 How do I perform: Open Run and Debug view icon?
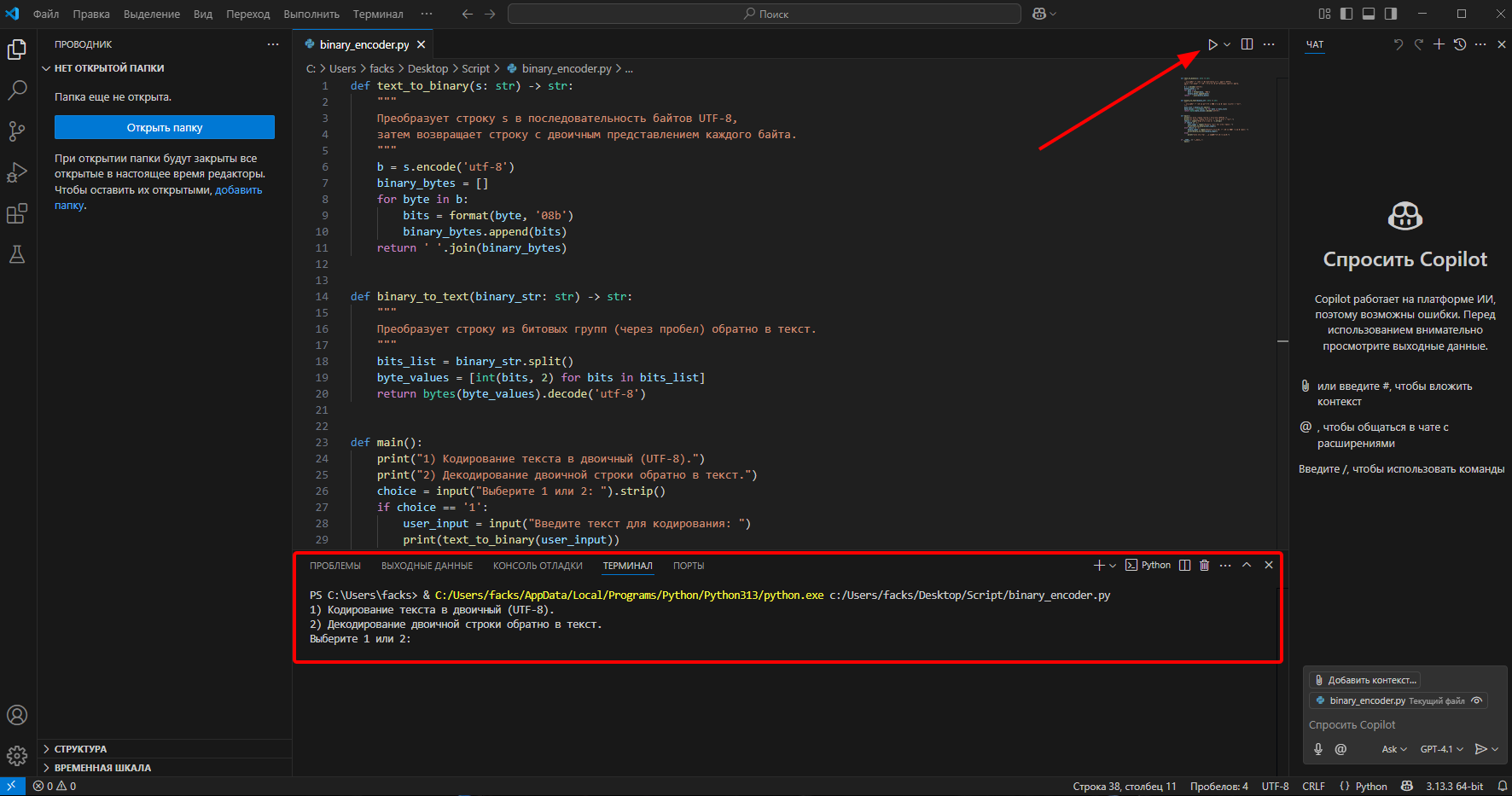pos(17,172)
